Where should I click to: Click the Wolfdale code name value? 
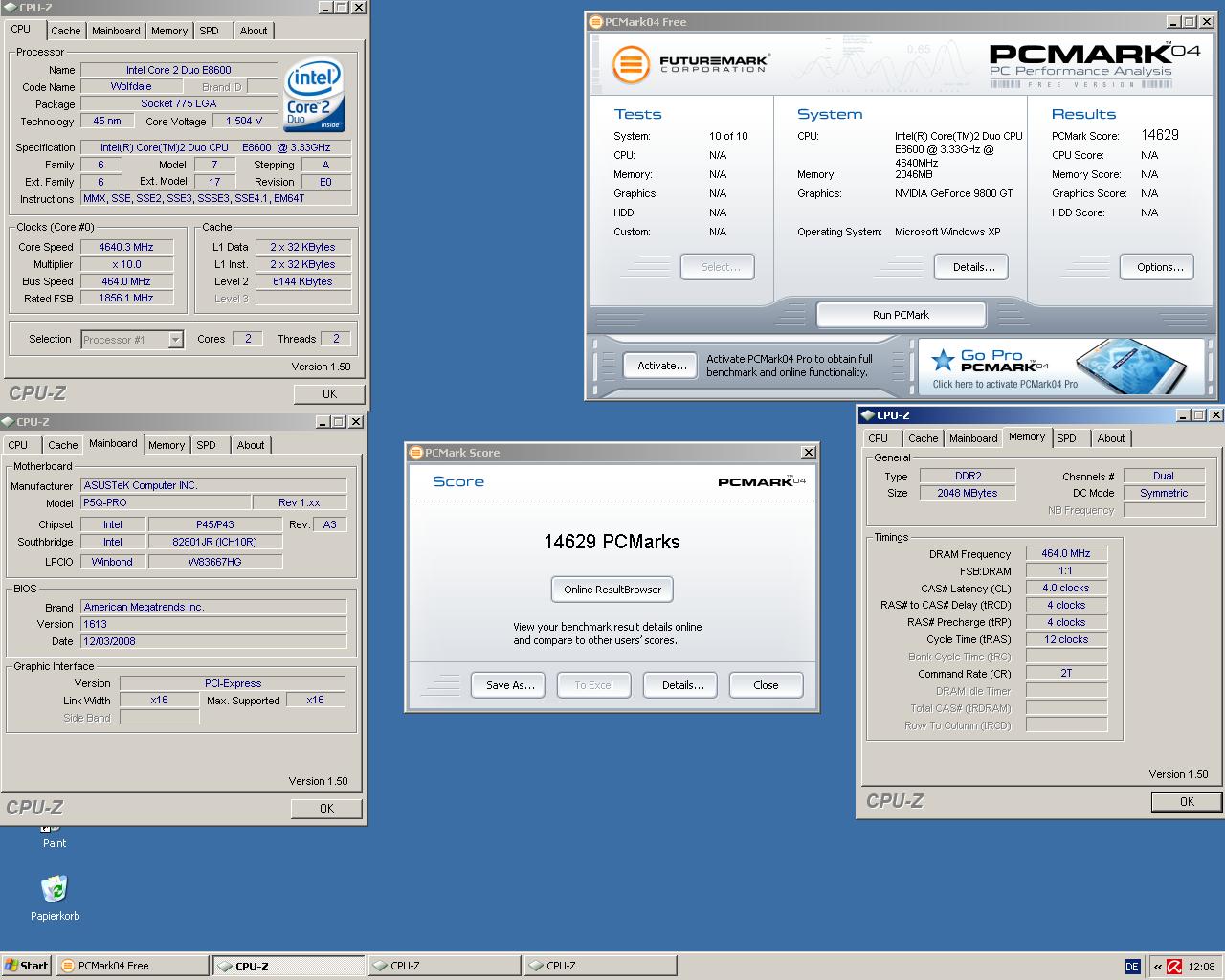point(131,86)
